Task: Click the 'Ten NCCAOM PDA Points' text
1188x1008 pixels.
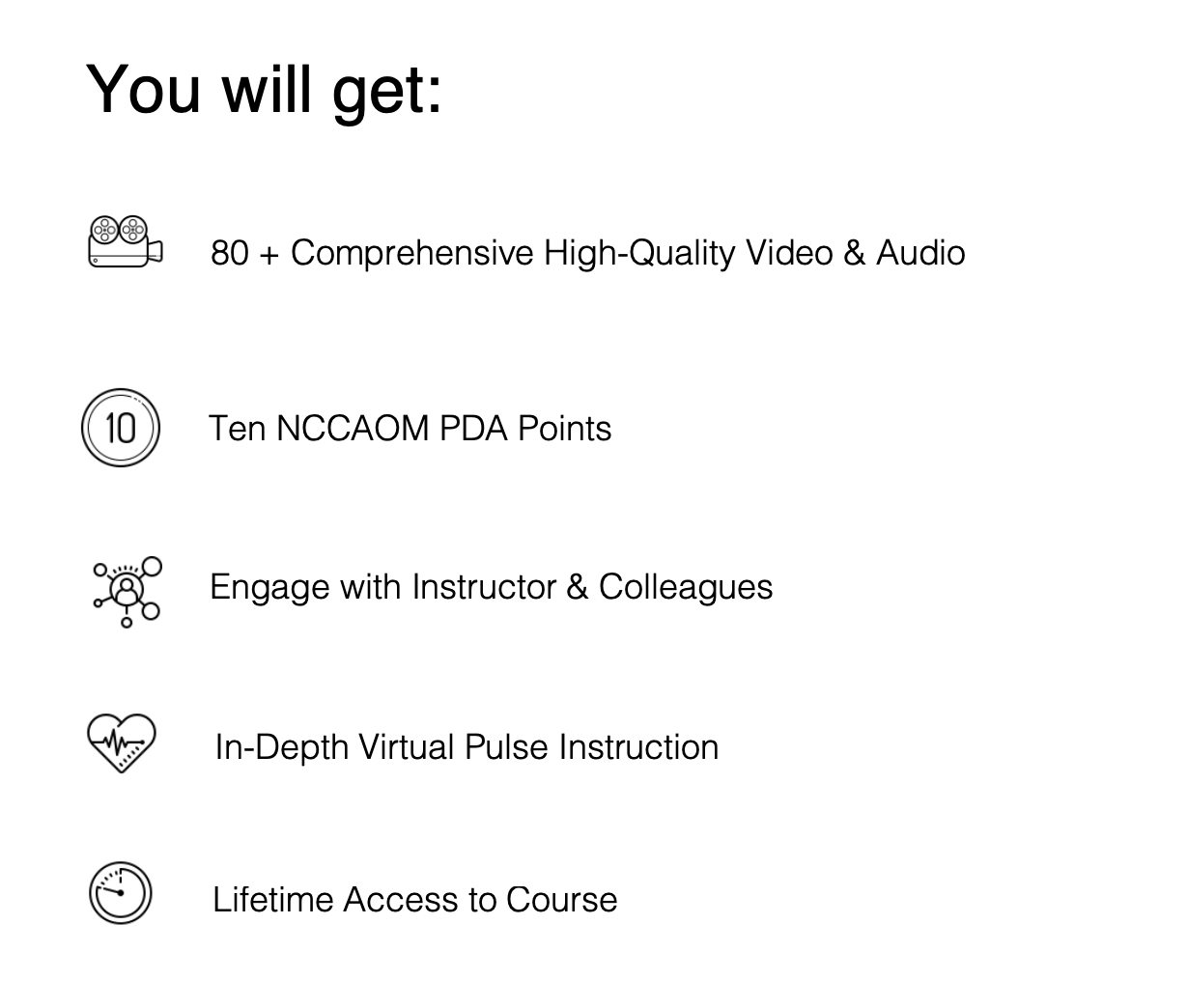Action: click(x=410, y=429)
